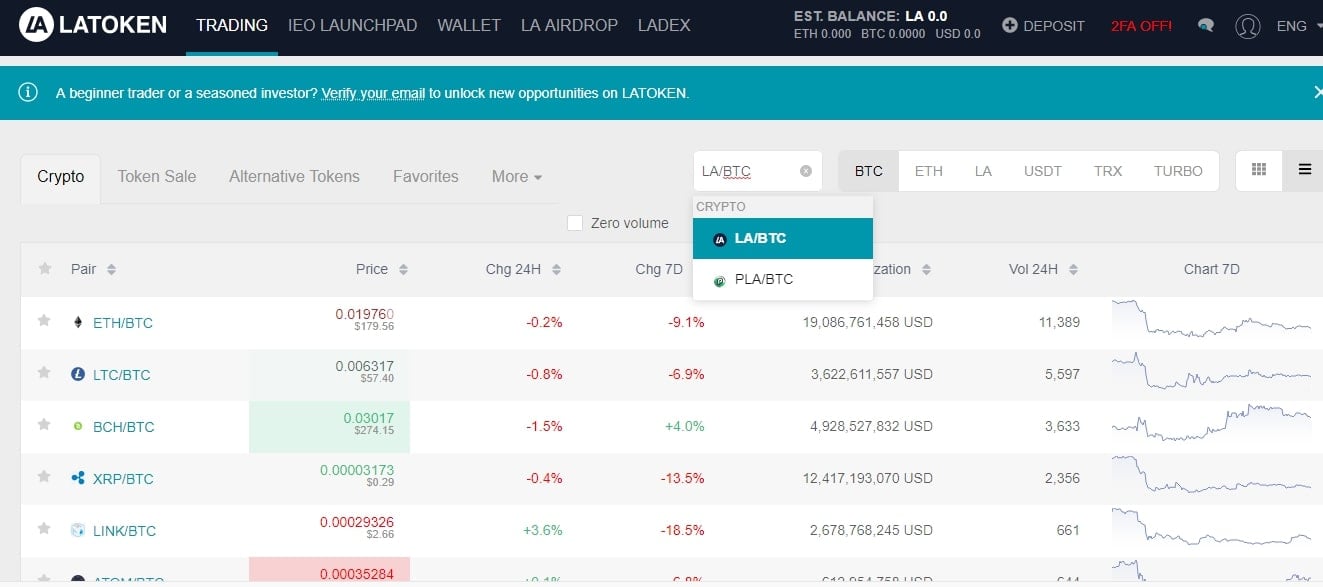This screenshot has height=587, width=1323.
Task: Open IEO LAUNCHPAD page
Action: (x=352, y=25)
